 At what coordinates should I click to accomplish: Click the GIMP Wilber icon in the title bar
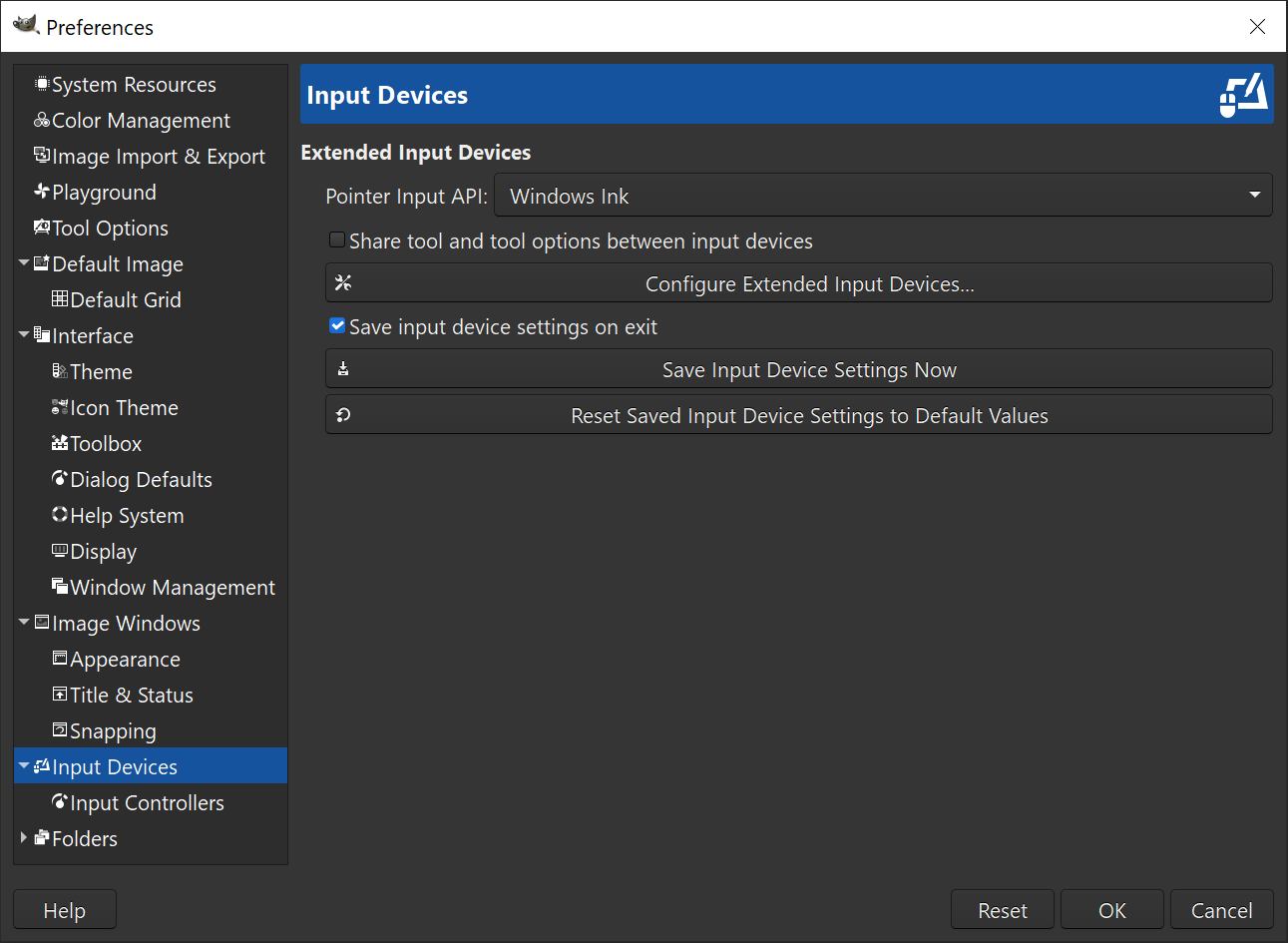click(27, 27)
